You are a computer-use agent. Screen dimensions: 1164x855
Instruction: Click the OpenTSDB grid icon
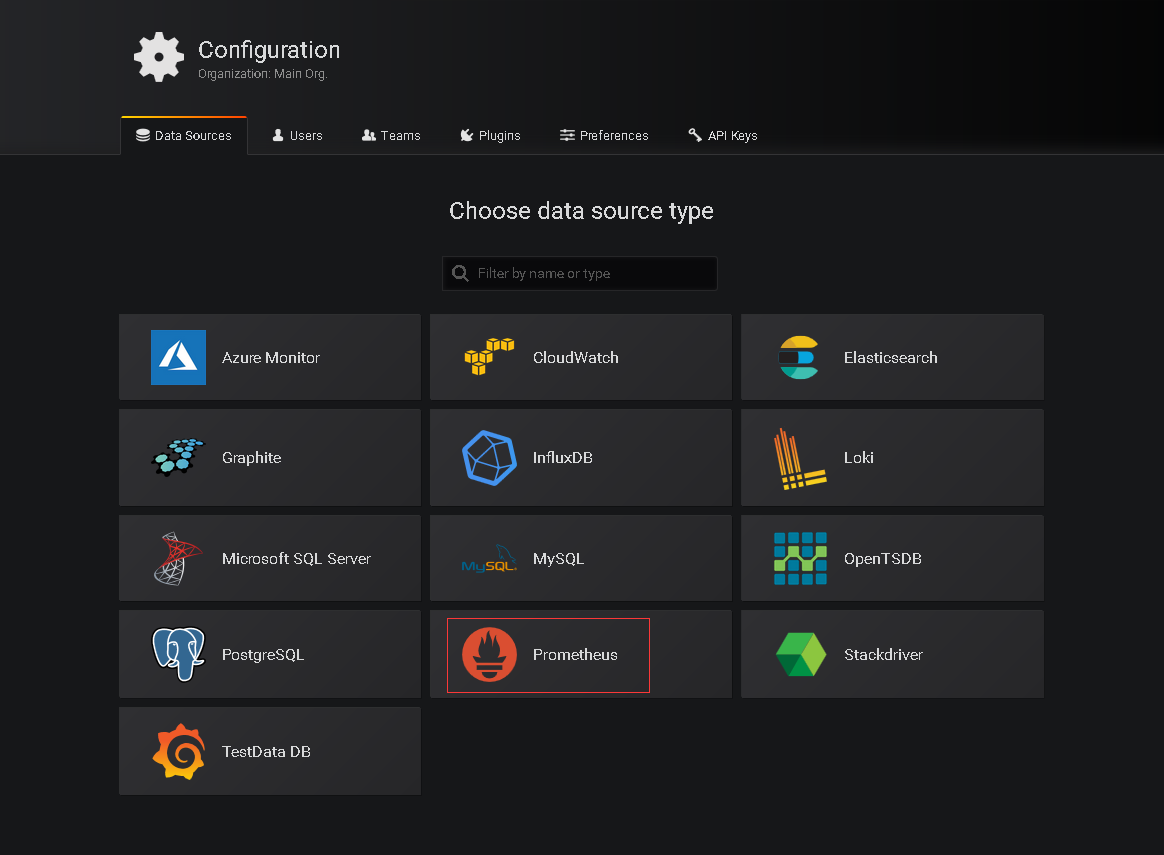[799, 558]
